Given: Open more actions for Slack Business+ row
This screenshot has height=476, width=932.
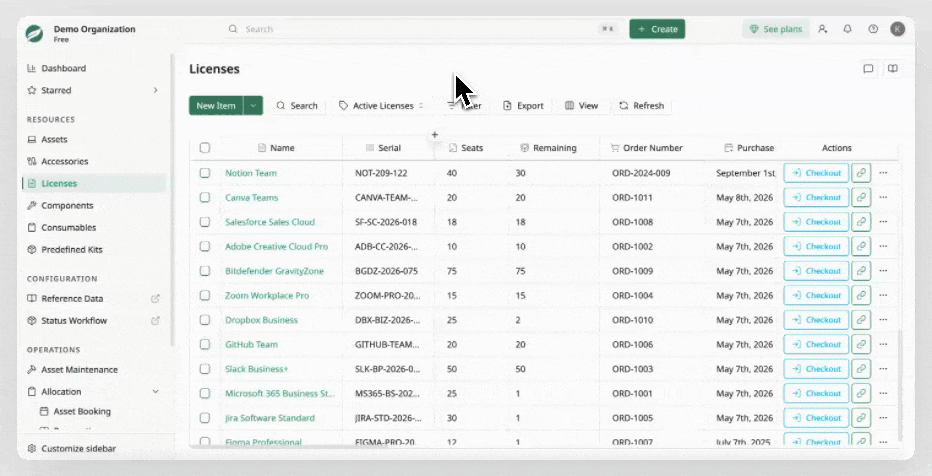Looking at the screenshot, I should pos(883,369).
